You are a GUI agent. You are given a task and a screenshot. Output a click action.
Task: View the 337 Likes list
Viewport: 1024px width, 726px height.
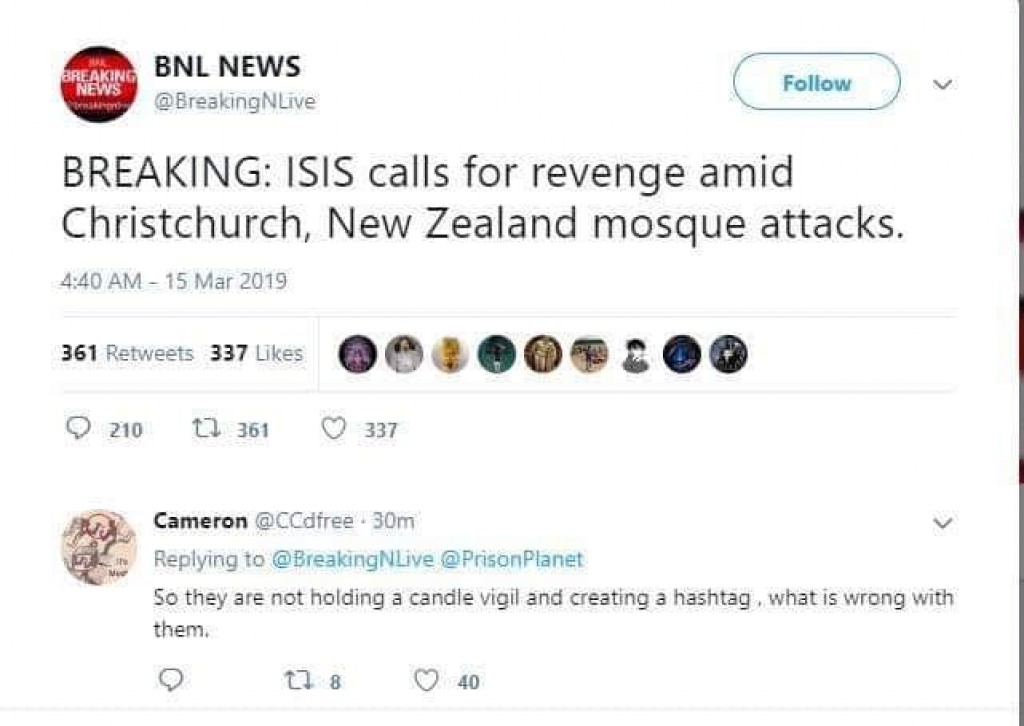pos(256,353)
